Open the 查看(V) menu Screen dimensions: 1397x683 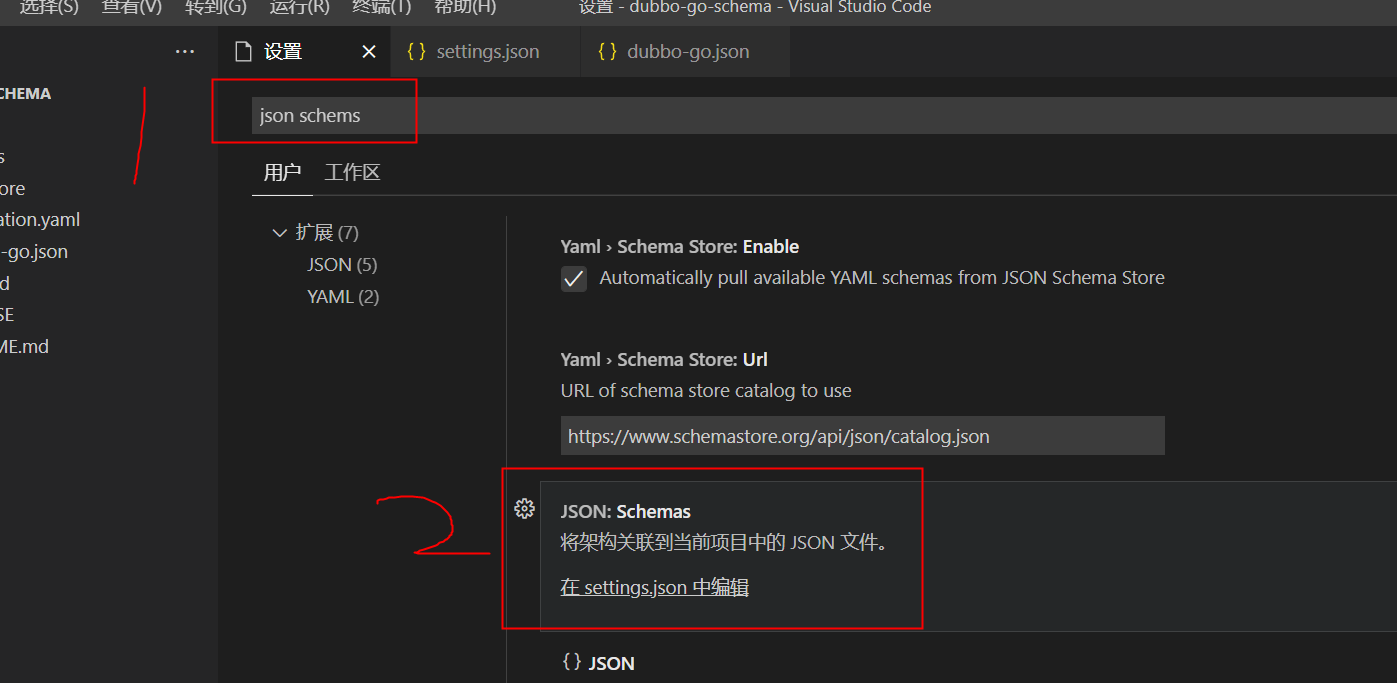(131, 7)
